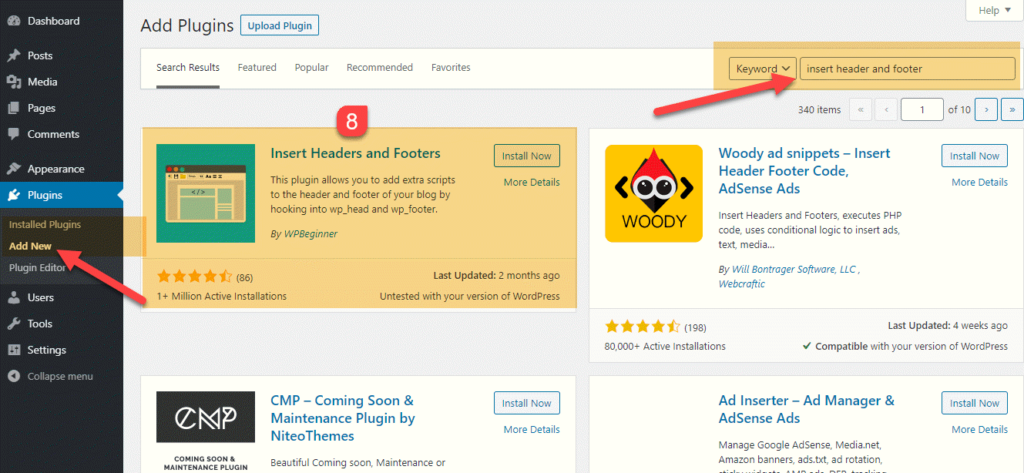Click the Comments bubble icon
This screenshot has width=1024, height=473.
[x=14, y=134]
